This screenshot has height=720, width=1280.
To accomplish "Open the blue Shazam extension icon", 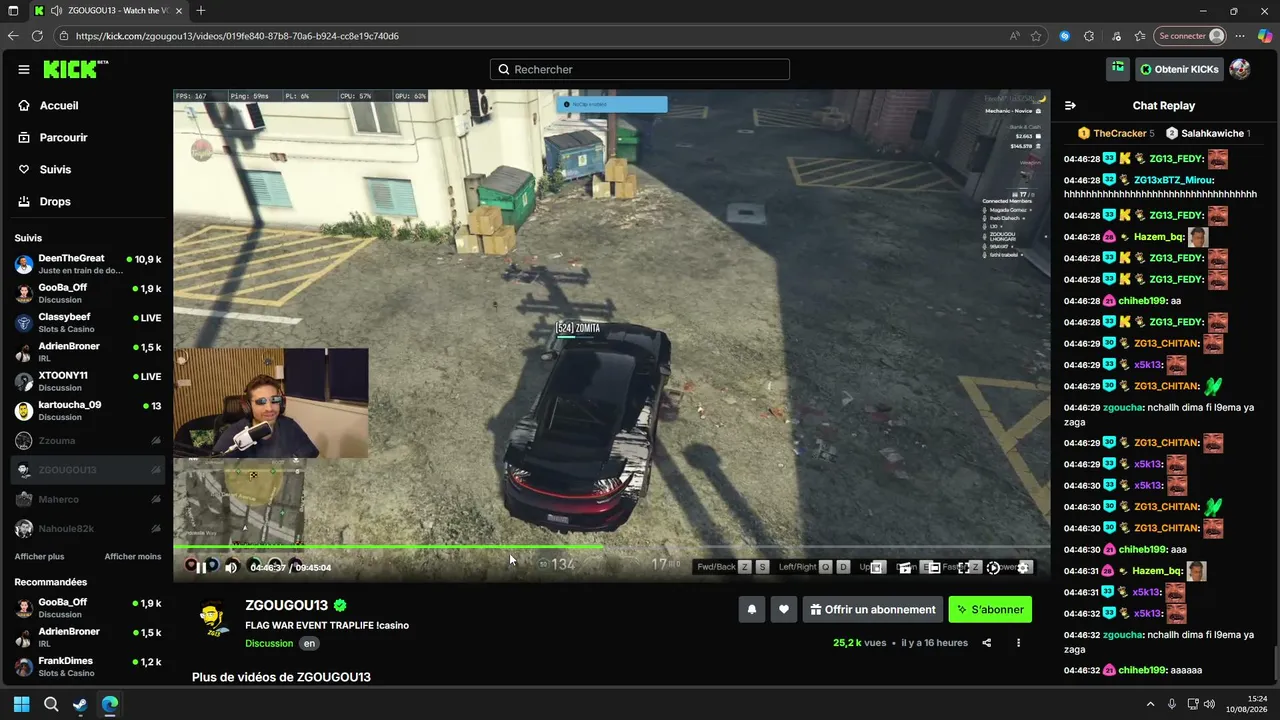I will 1065,36.
